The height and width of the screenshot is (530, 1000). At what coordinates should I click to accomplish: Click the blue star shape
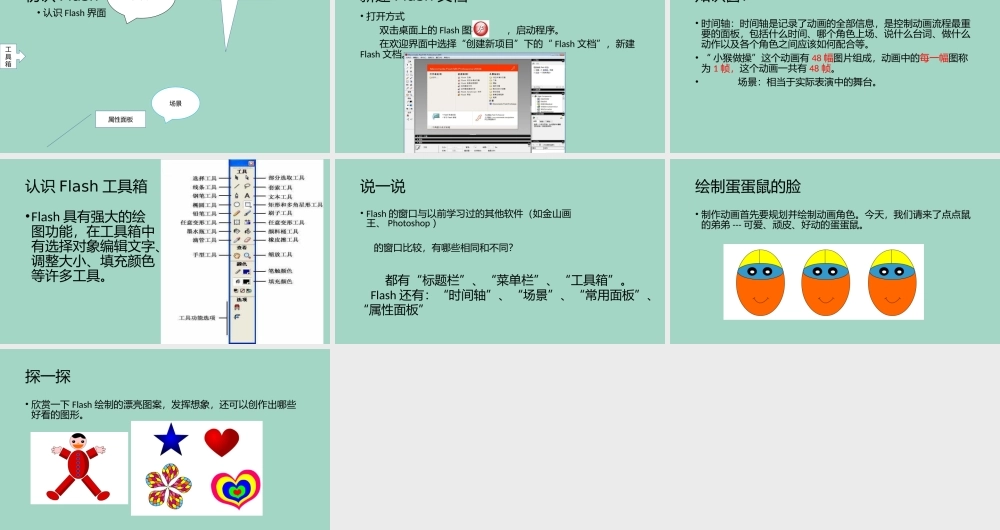tap(171, 440)
